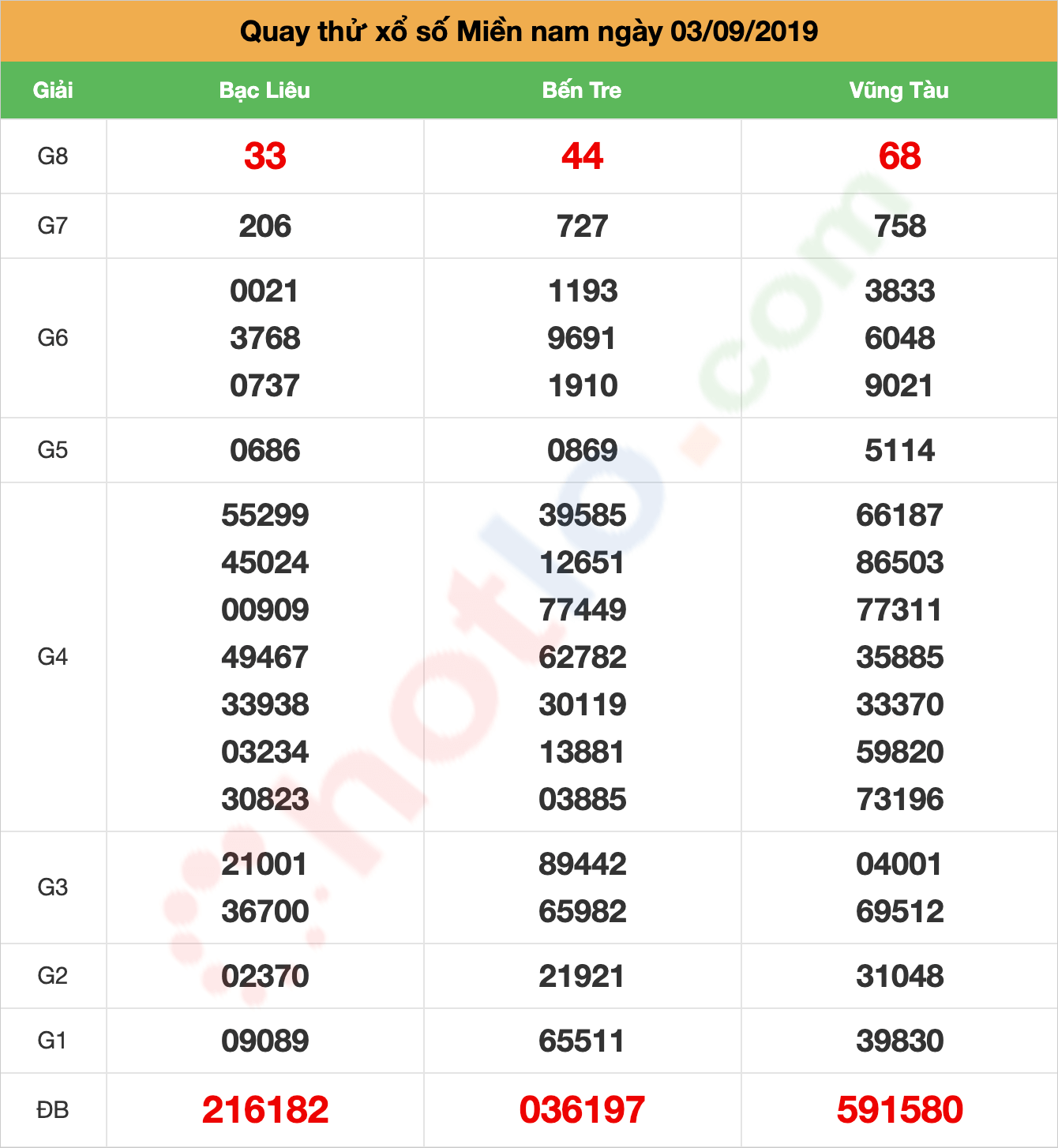This screenshot has height=1148, width=1058.
Task: Click the red ĐB number 591580
Action: pos(900,1110)
